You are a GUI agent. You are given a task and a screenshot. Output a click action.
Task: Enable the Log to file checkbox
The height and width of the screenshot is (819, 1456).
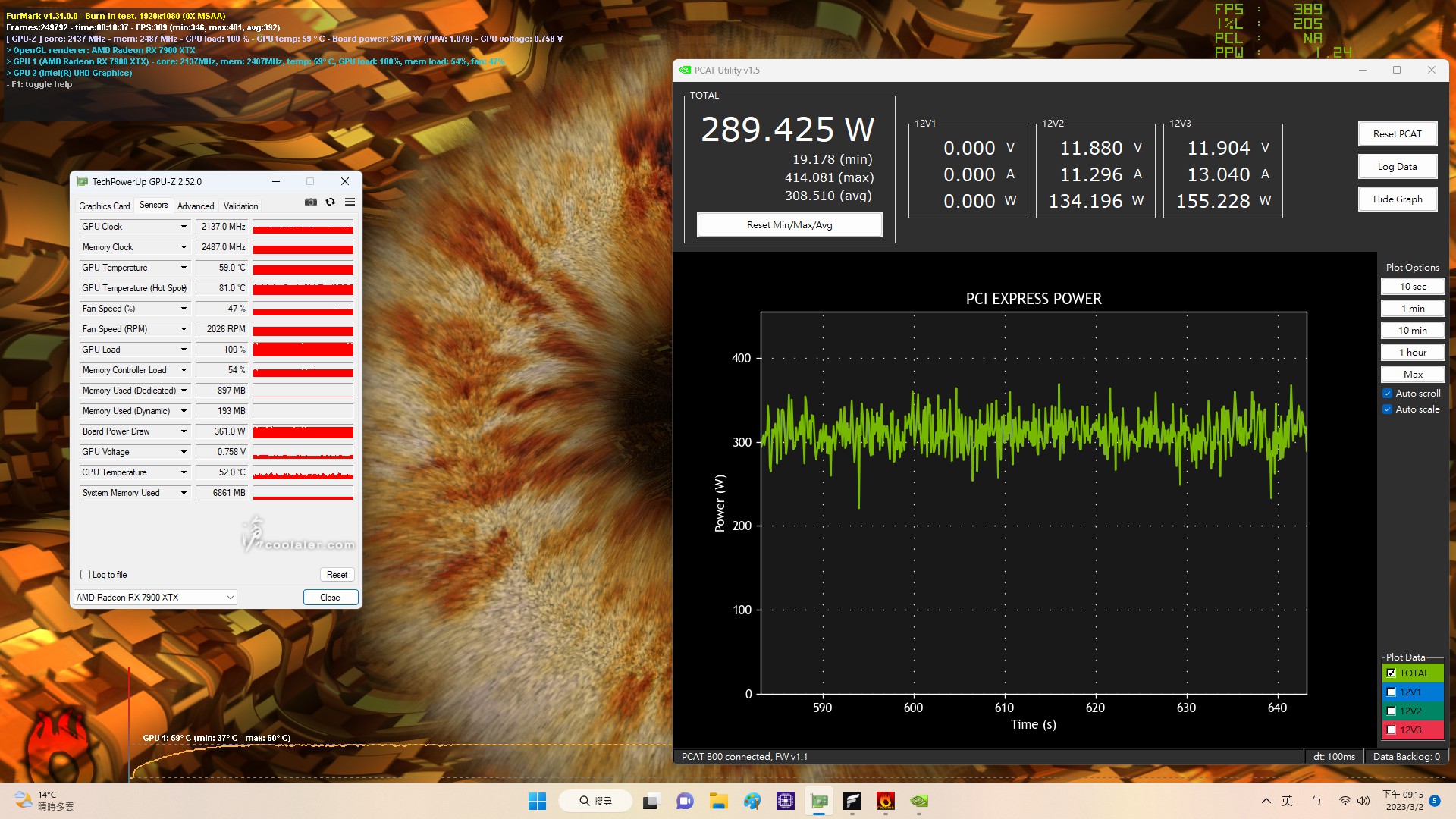tap(86, 574)
